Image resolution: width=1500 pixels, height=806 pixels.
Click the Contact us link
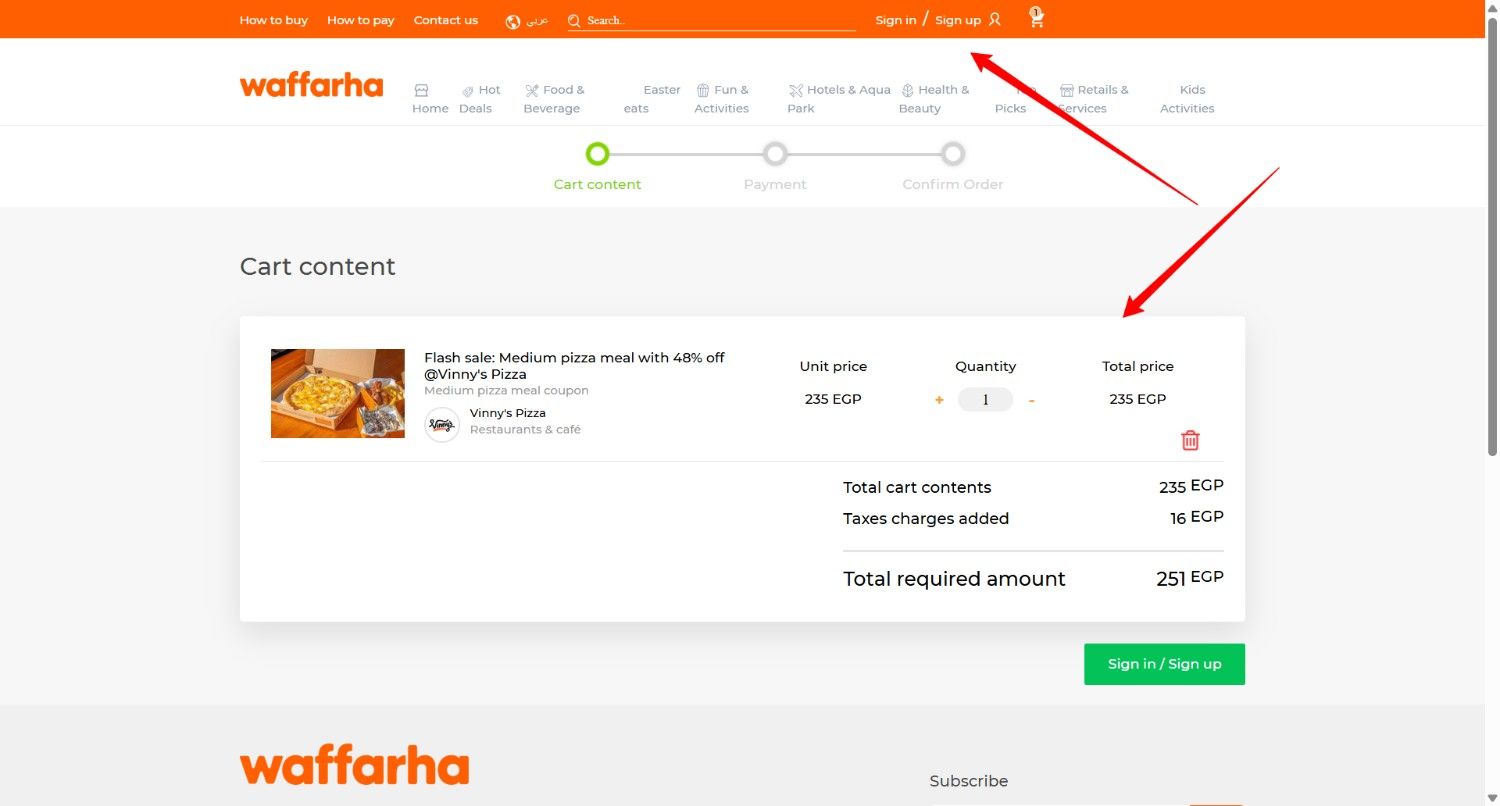click(446, 20)
